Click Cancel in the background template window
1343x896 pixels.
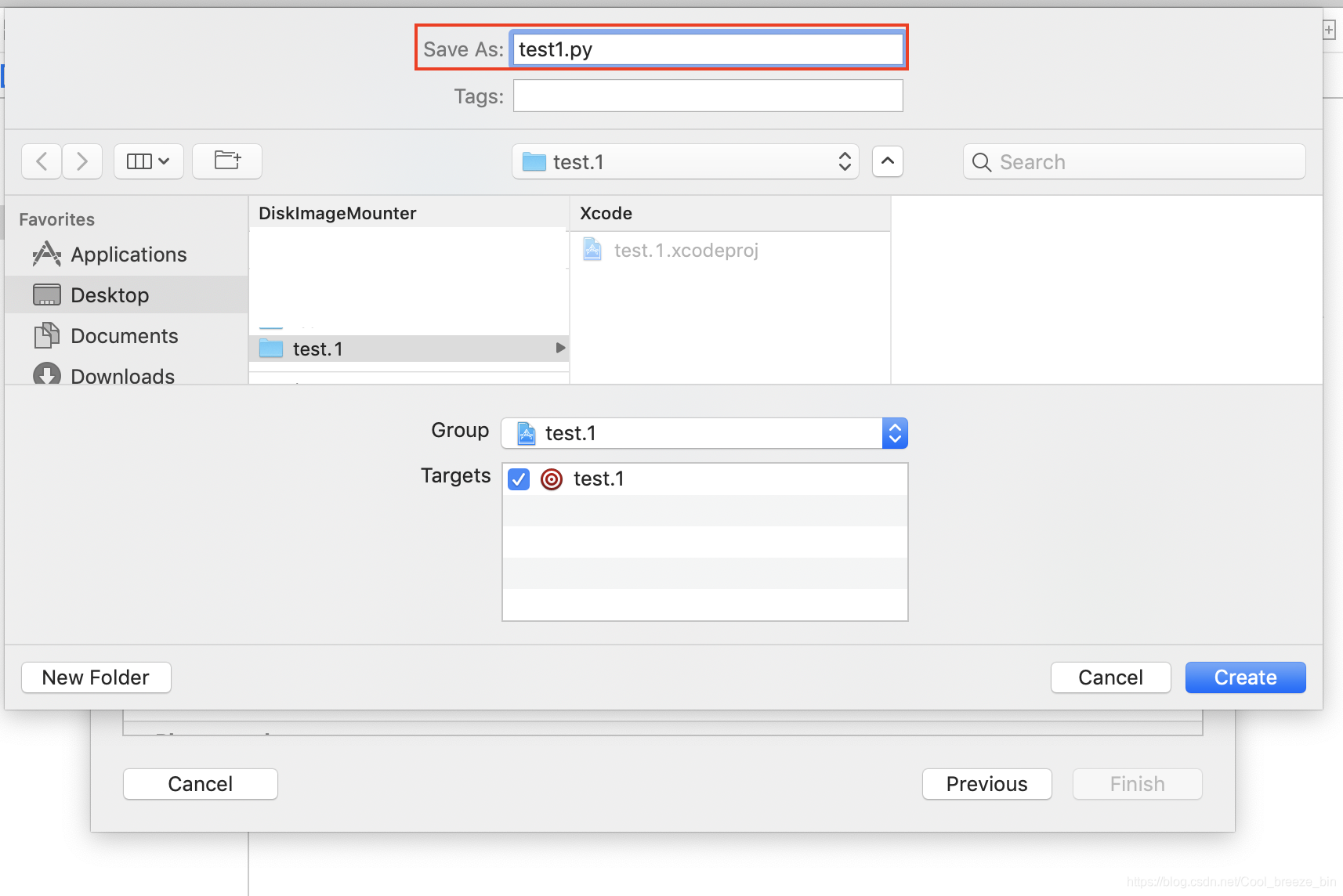[201, 784]
